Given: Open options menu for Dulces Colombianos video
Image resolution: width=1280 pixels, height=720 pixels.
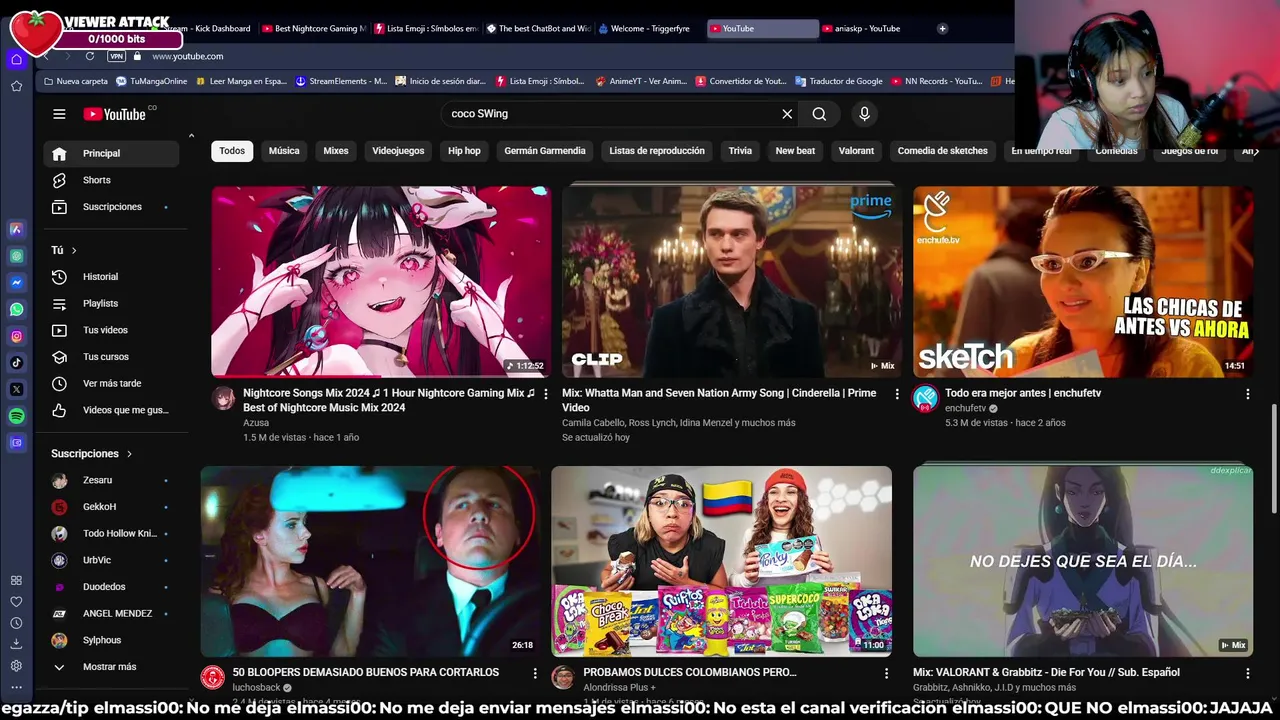Looking at the screenshot, I should pyautogui.click(x=886, y=673).
